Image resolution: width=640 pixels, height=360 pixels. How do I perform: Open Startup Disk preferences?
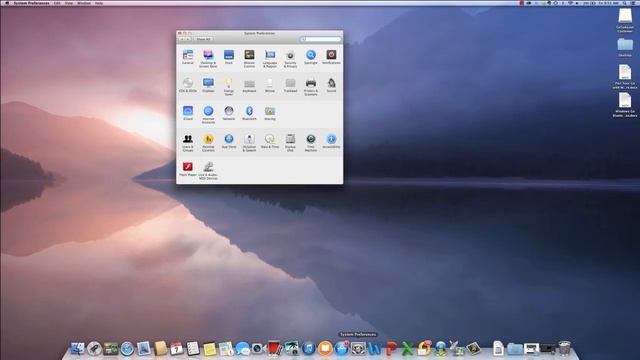pyautogui.click(x=290, y=142)
